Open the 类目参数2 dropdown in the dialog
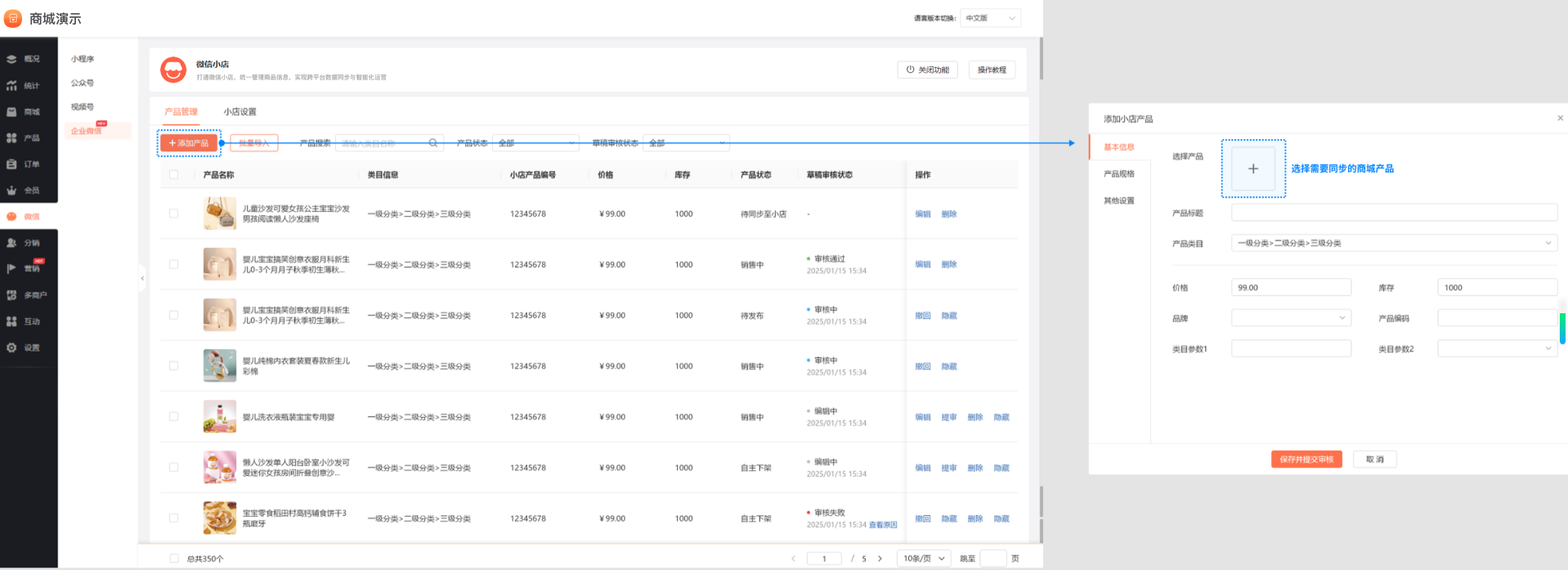Viewport: 1568px width, 570px height. (x=1497, y=348)
